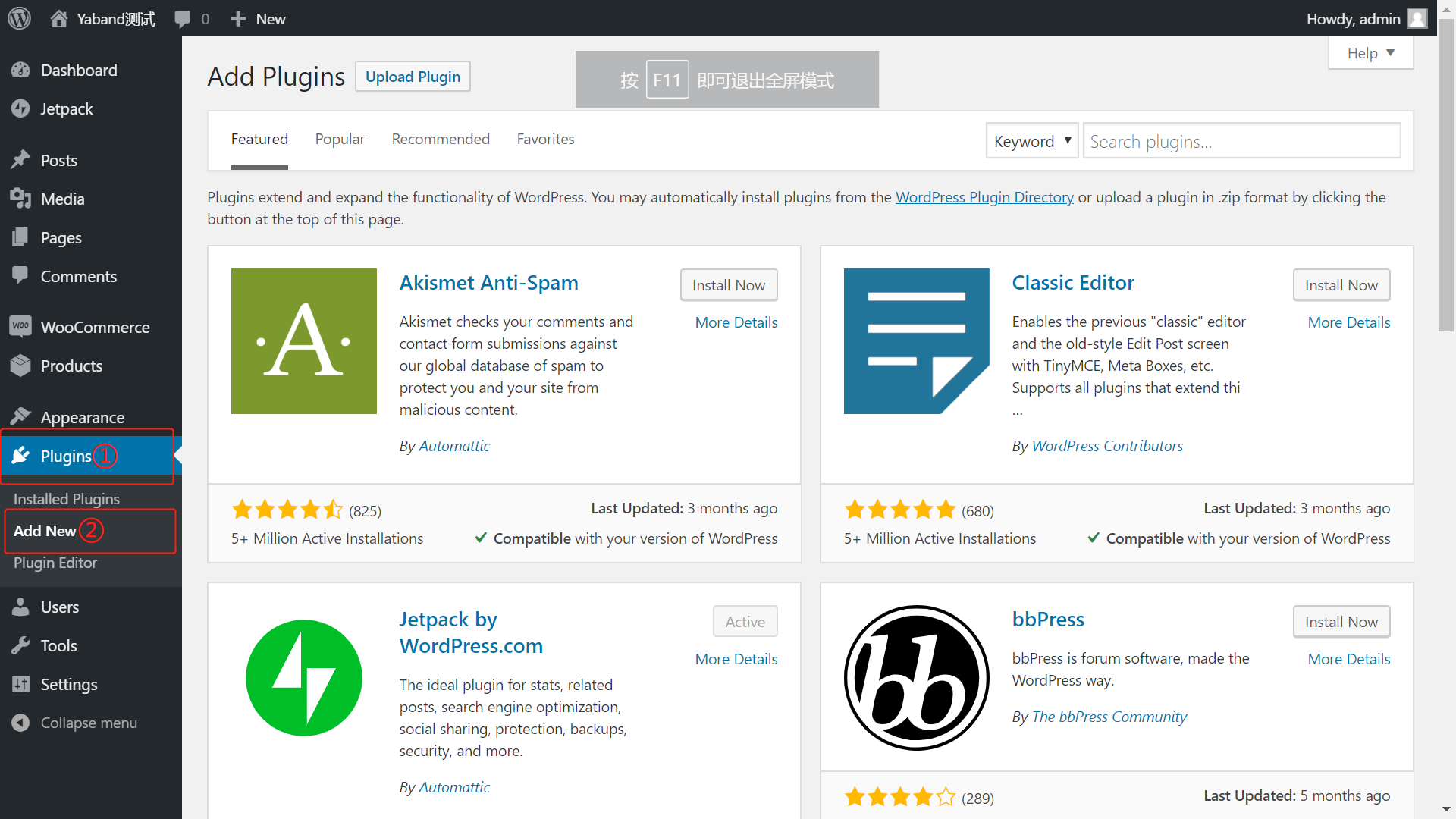
Task: Expand the Help panel dropdown
Action: coord(1370,53)
